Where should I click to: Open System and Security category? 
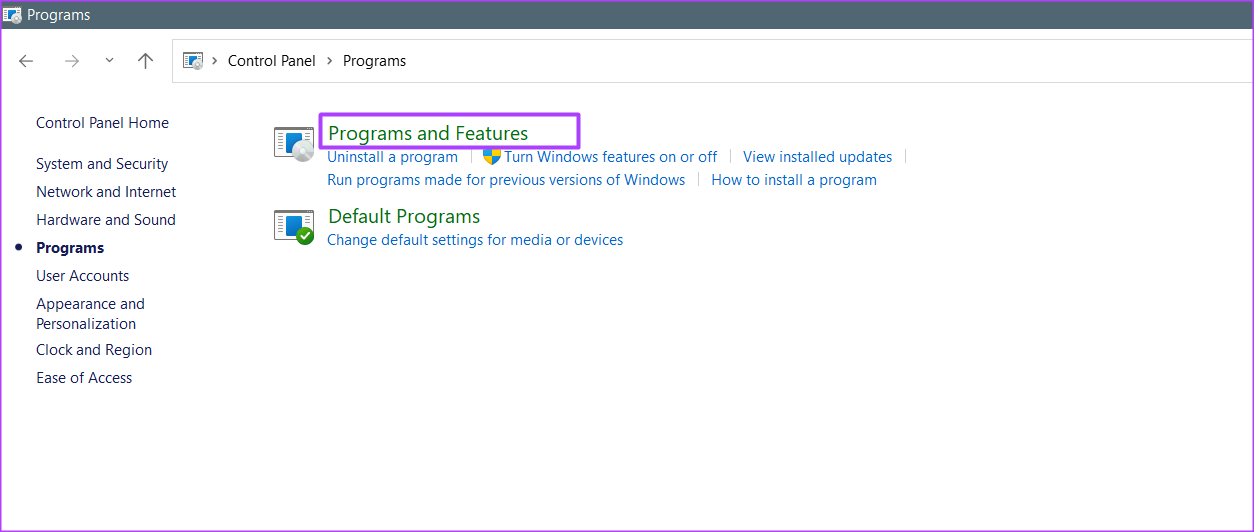[102, 164]
